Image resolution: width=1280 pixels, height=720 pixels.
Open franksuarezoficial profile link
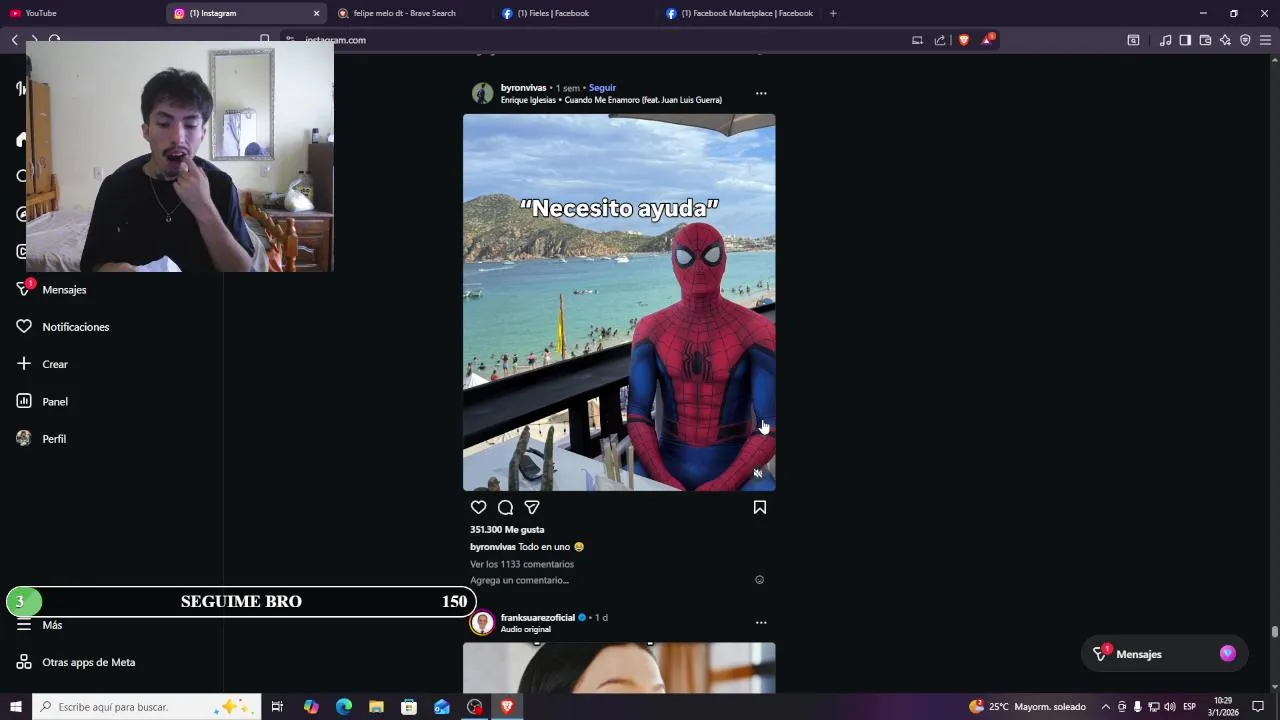[538, 618]
